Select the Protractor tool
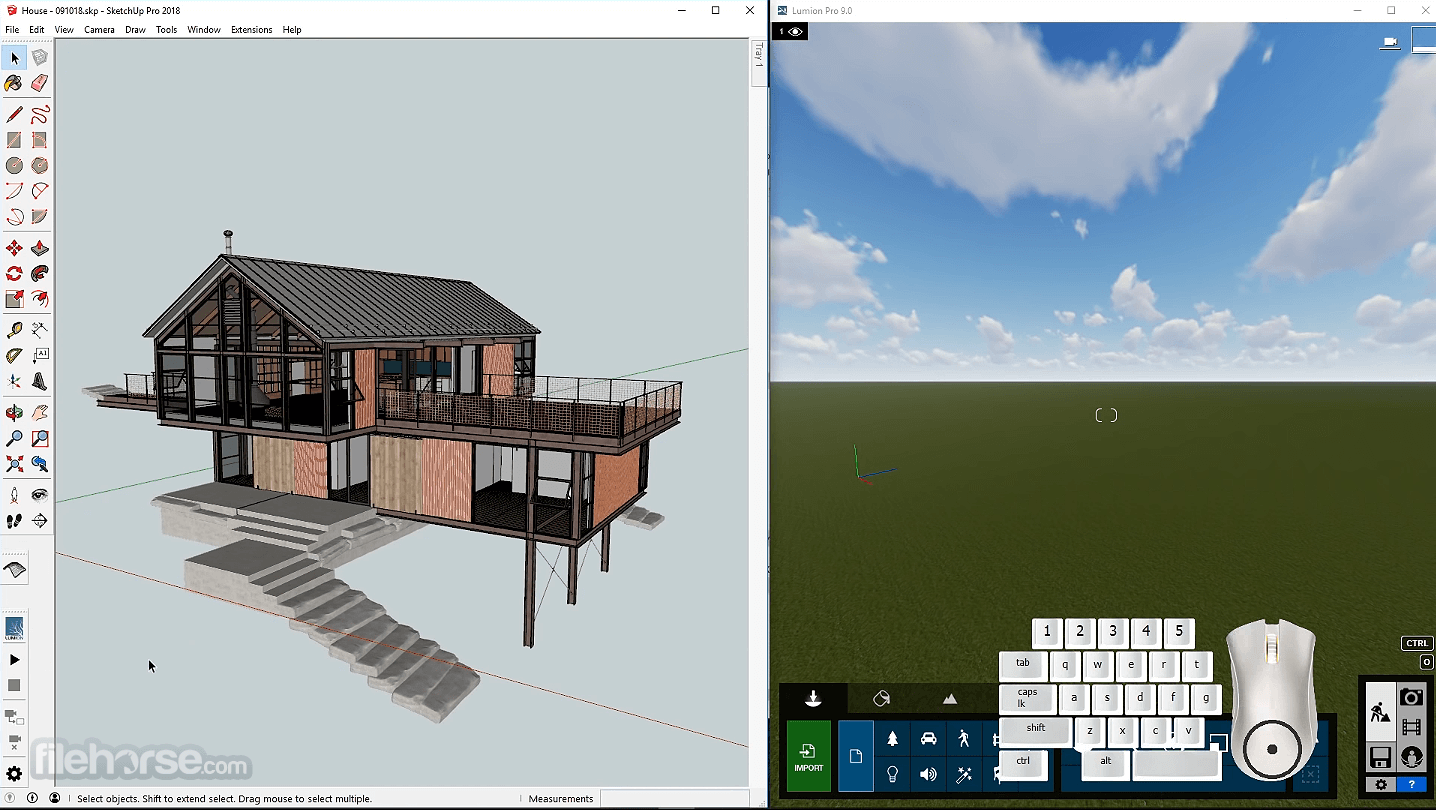This screenshot has height=810, width=1436. pos(14,355)
